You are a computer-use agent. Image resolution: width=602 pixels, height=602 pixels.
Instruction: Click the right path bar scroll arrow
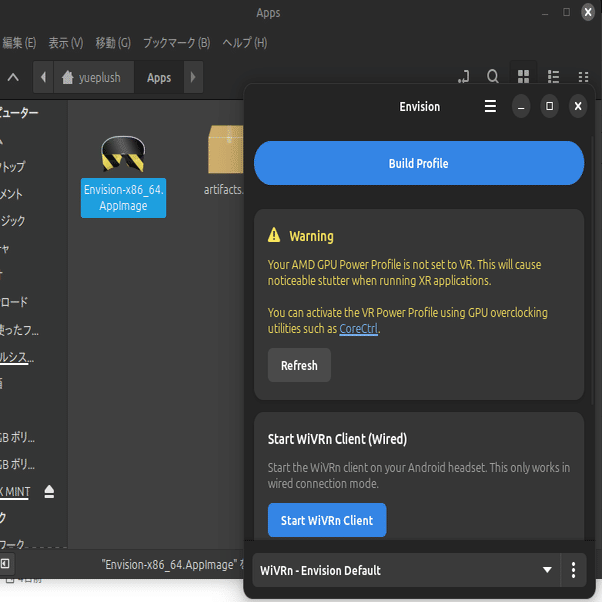(193, 77)
